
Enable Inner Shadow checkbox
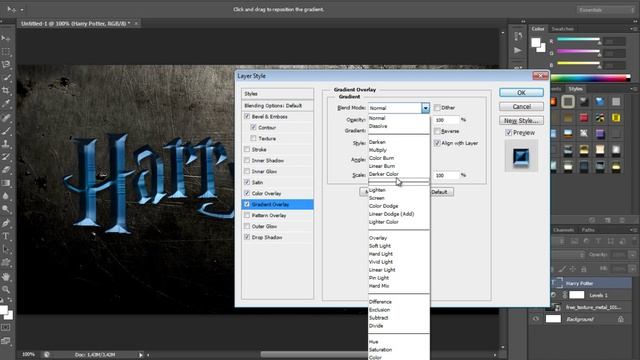[x=247, y=160]
